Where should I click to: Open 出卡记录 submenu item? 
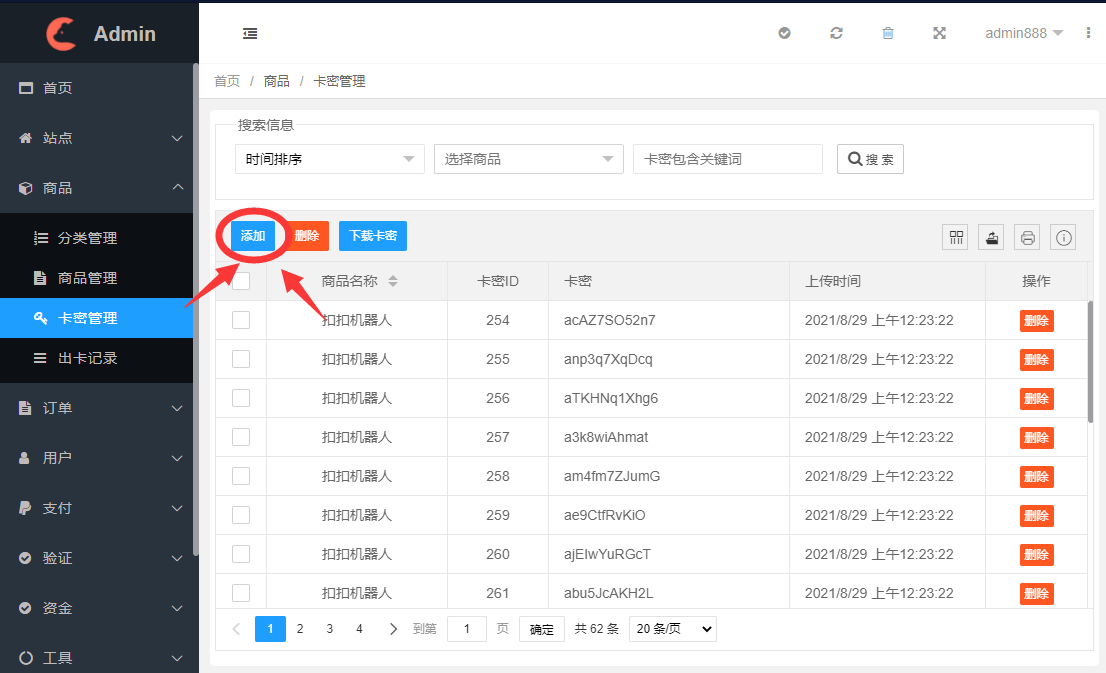tap(97, 358)
